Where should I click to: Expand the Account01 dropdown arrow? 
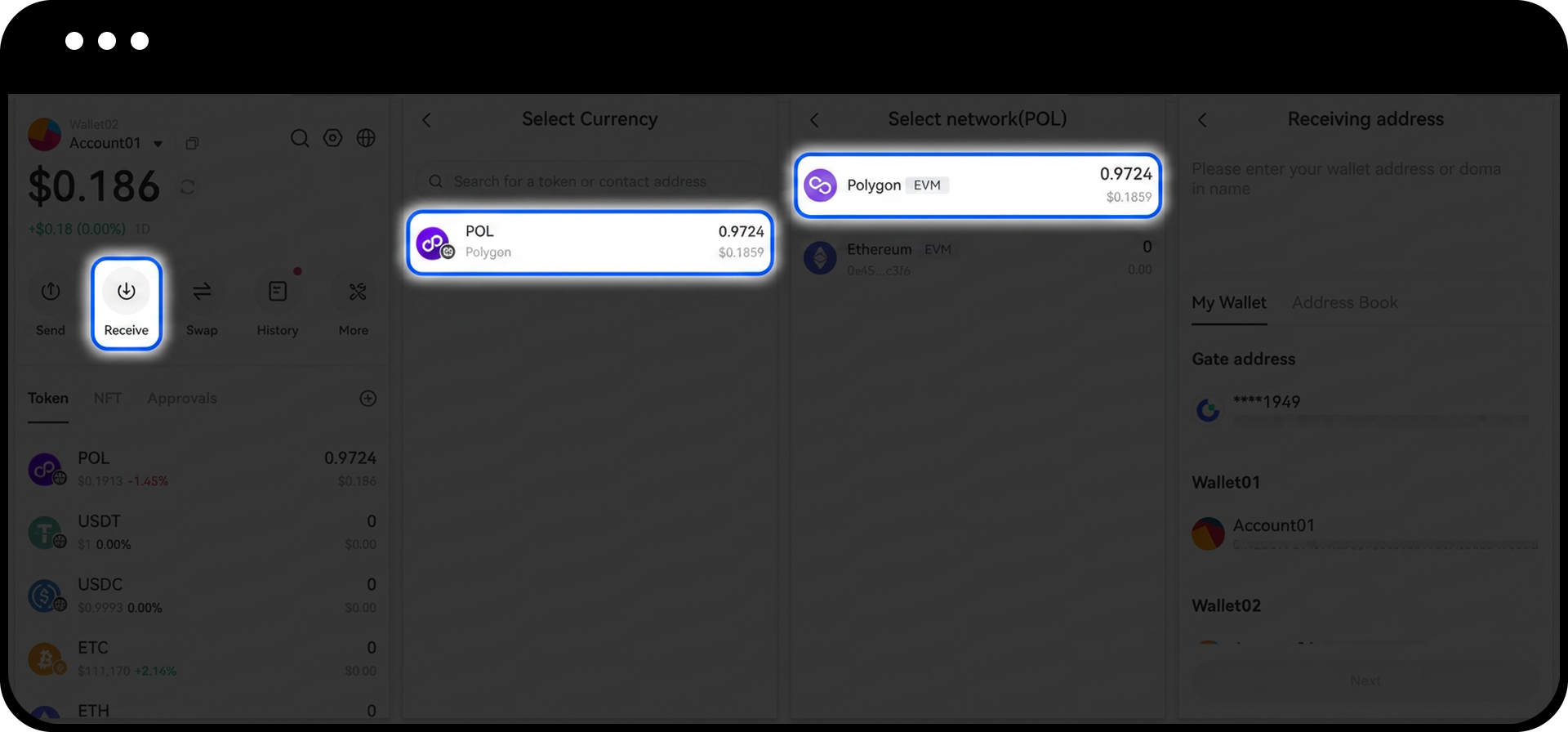point(158,144)
